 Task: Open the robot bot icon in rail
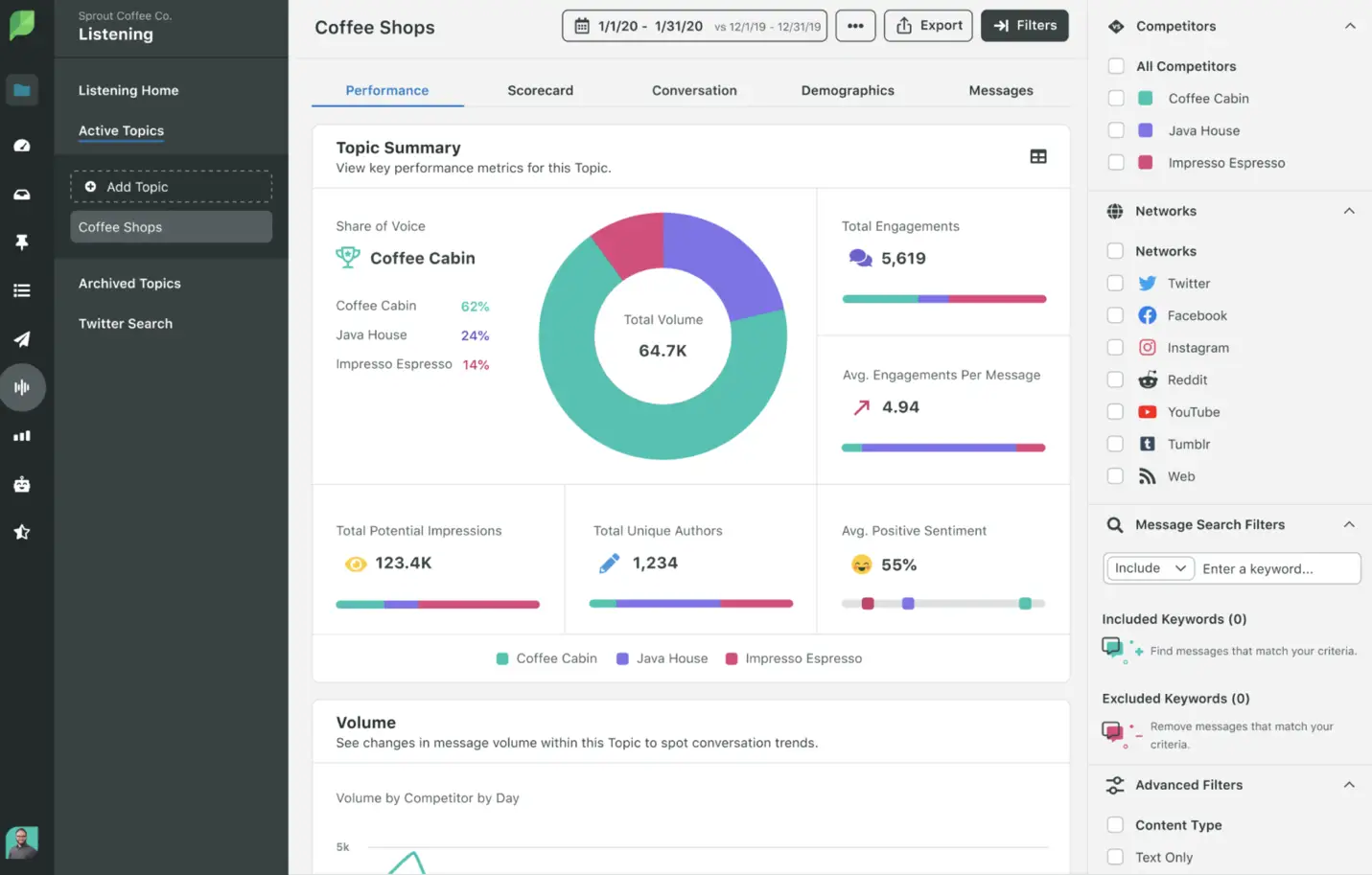coord(21,484)
